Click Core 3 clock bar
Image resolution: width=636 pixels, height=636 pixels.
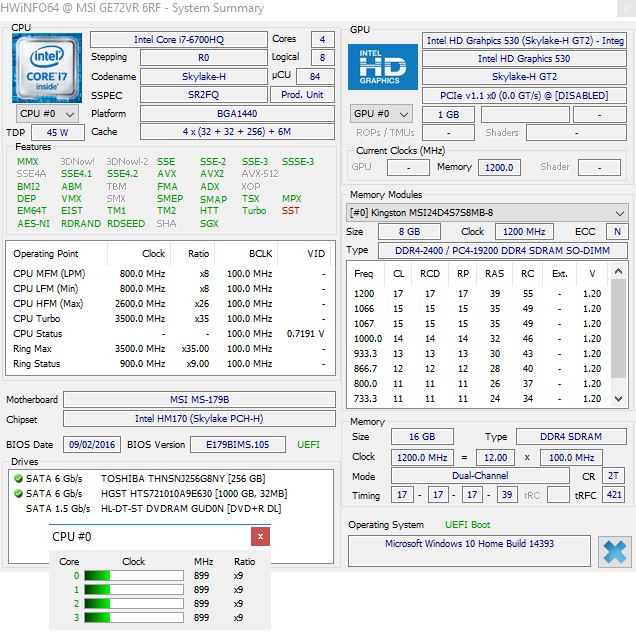(x=134, y=618)
